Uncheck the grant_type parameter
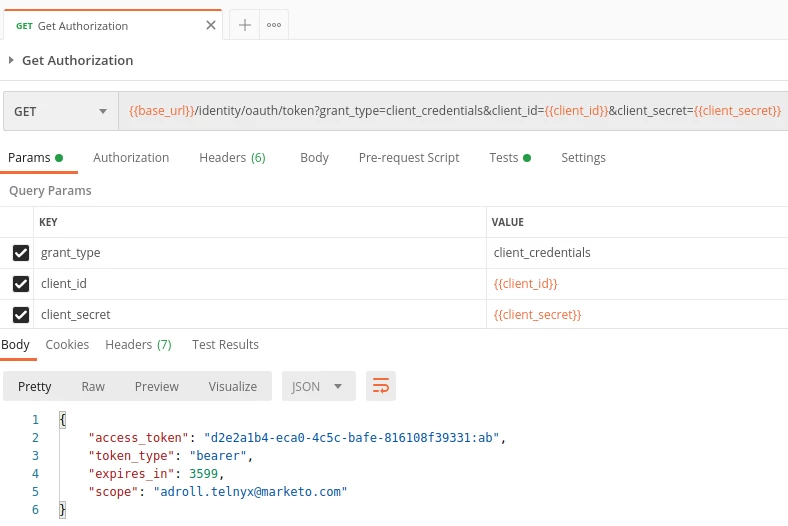788x526 pixels. click(21, 253)
